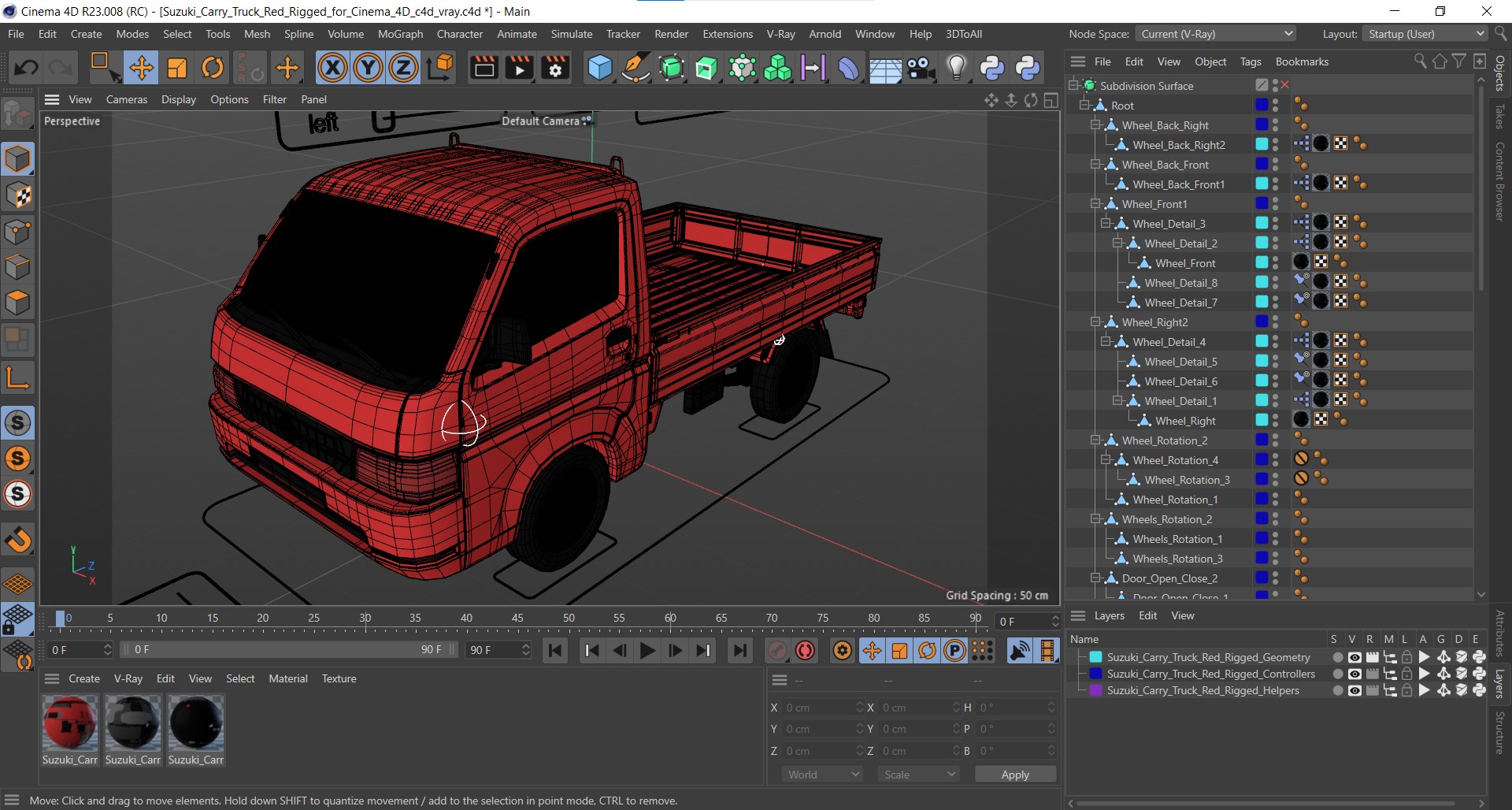Open Edit Render Settings gear icon
Viewport: 1512px width, 810px height.
click(555, 68)
